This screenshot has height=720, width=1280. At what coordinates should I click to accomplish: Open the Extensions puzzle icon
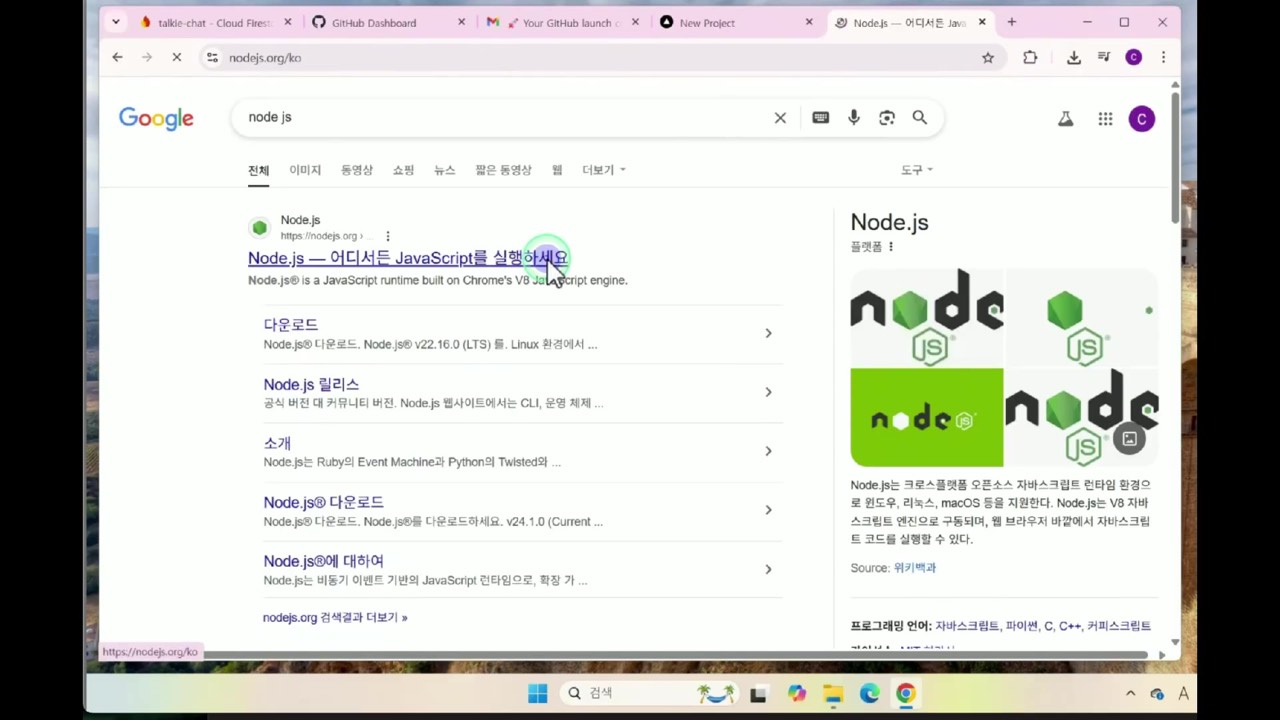(1030, 58)
